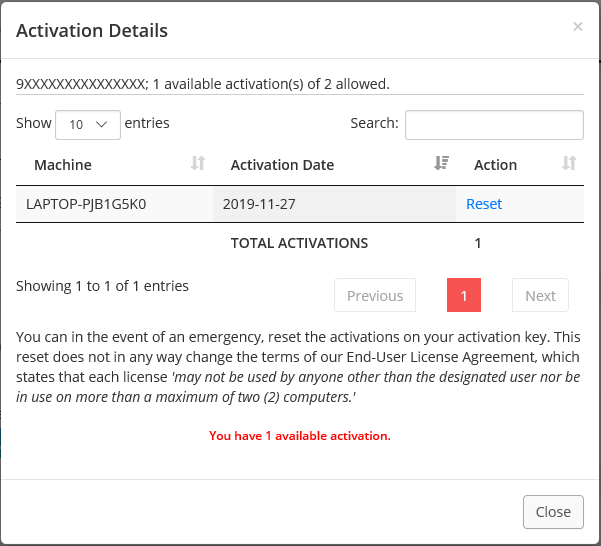Select the 2019-11-27 activation date cell
This screenshot has width=601, height=546.
click(x=334, y=204)
